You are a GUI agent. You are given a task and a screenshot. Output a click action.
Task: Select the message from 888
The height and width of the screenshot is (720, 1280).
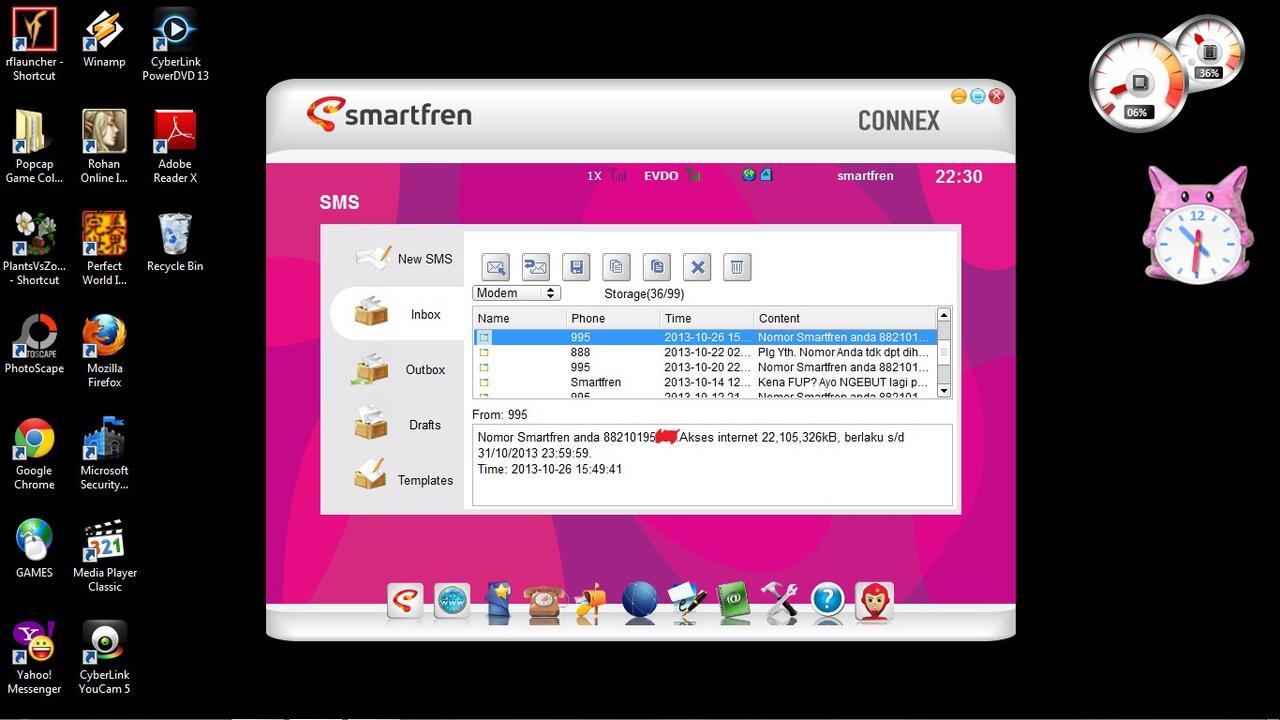click(704, 352)
